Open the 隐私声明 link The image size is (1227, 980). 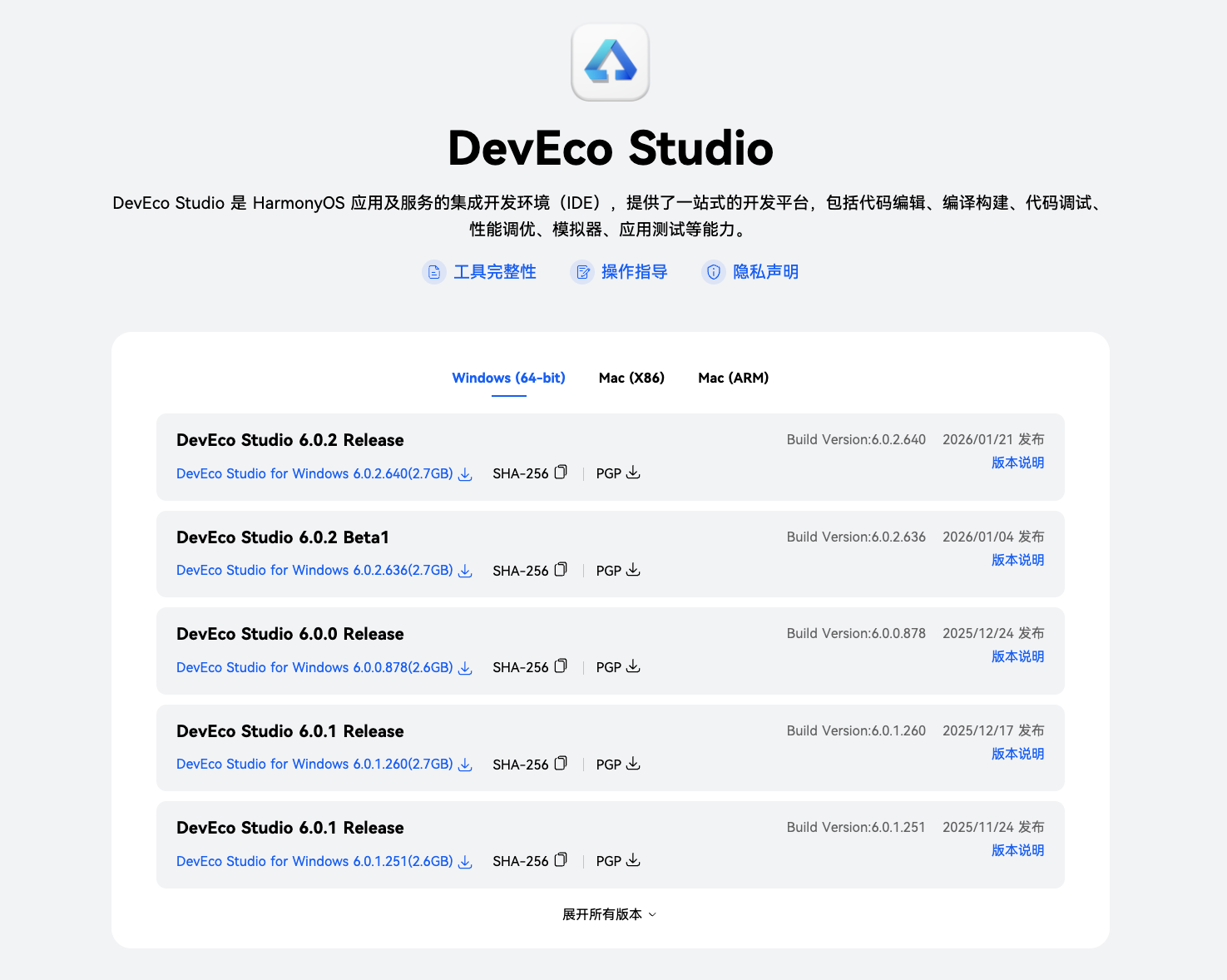[x=765, y=272]
